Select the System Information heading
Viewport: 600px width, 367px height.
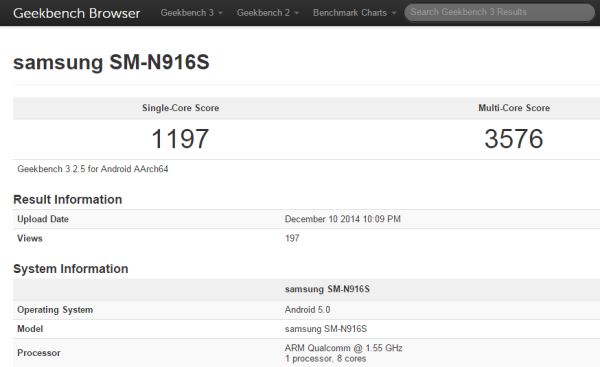pyautogui.click(x=71, y=269)
